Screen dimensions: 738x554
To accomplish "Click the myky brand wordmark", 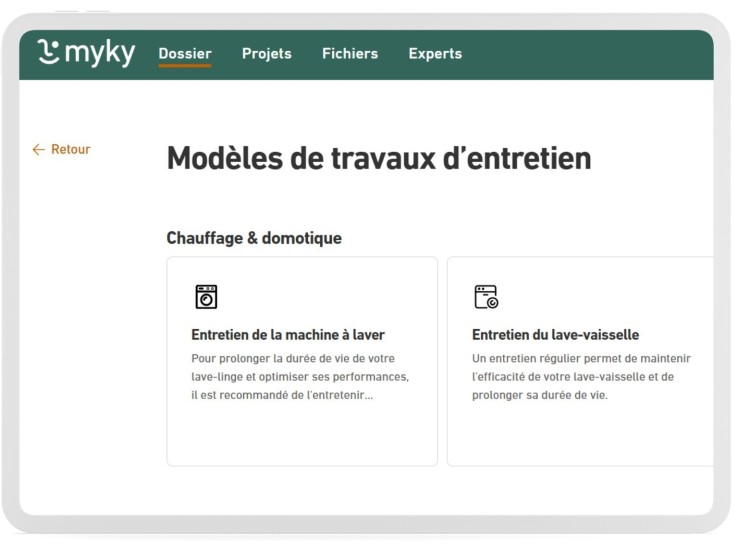I will [x=100, y=54].
